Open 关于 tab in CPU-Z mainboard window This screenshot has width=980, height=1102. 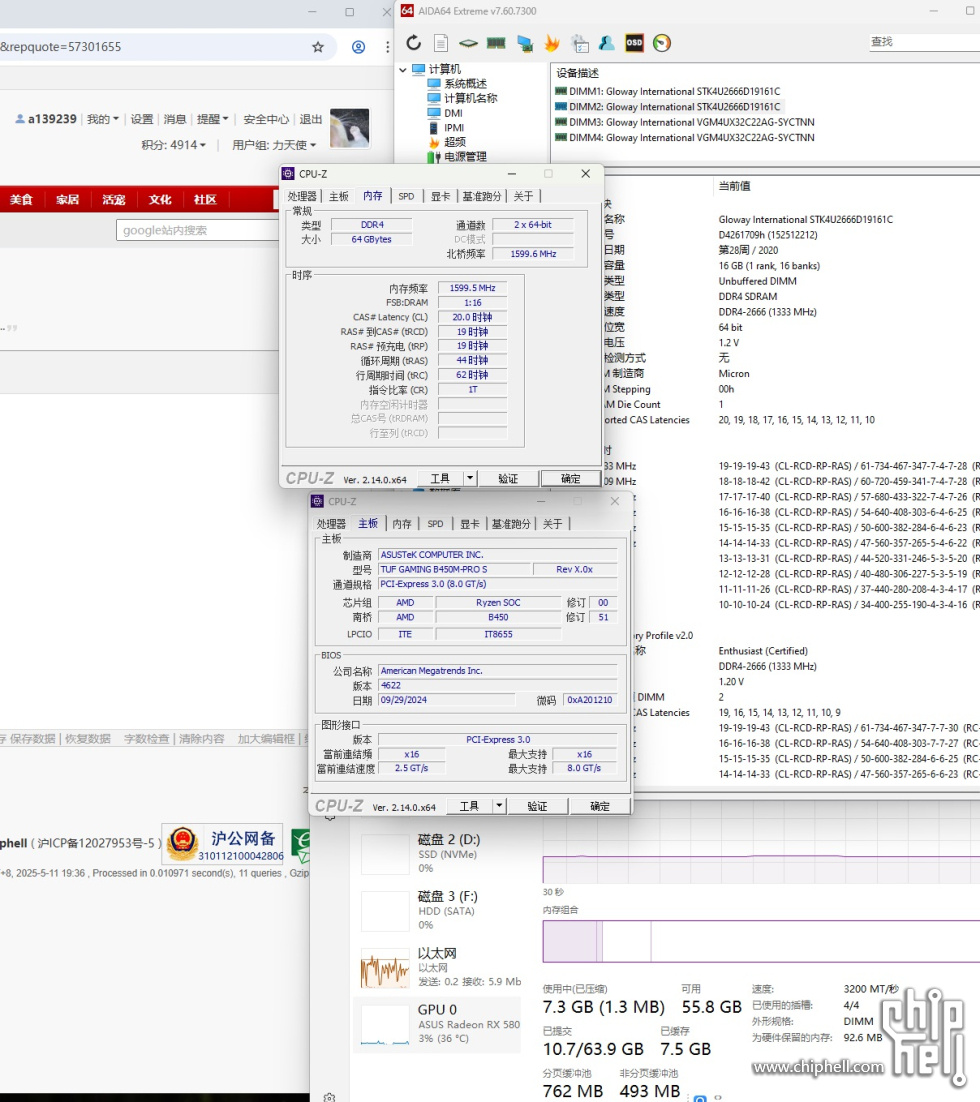tap(553, 524)
